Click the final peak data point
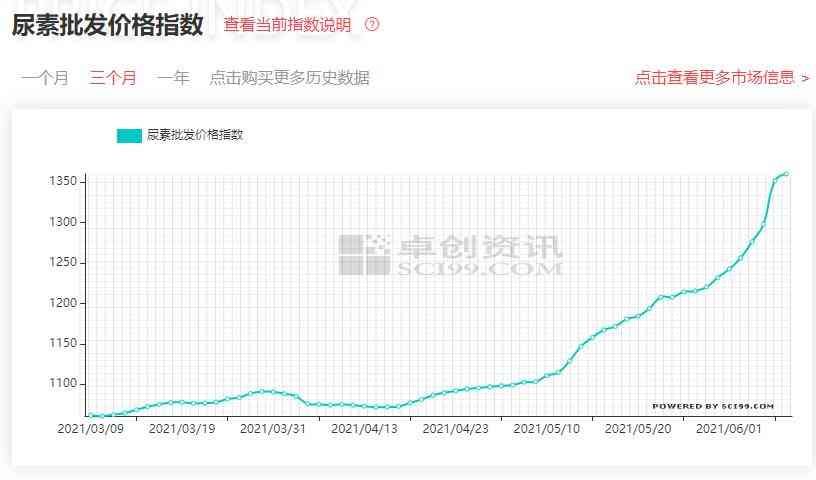The width and height of the screenshot is (816, 480). coord(786,174)
